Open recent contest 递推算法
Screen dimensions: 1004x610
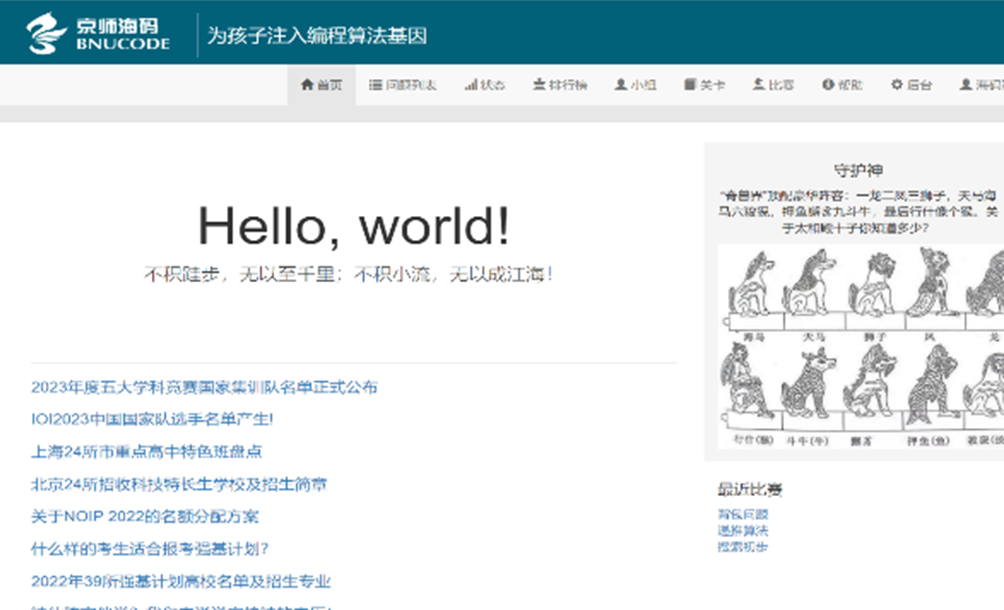(x=743, y=530)
